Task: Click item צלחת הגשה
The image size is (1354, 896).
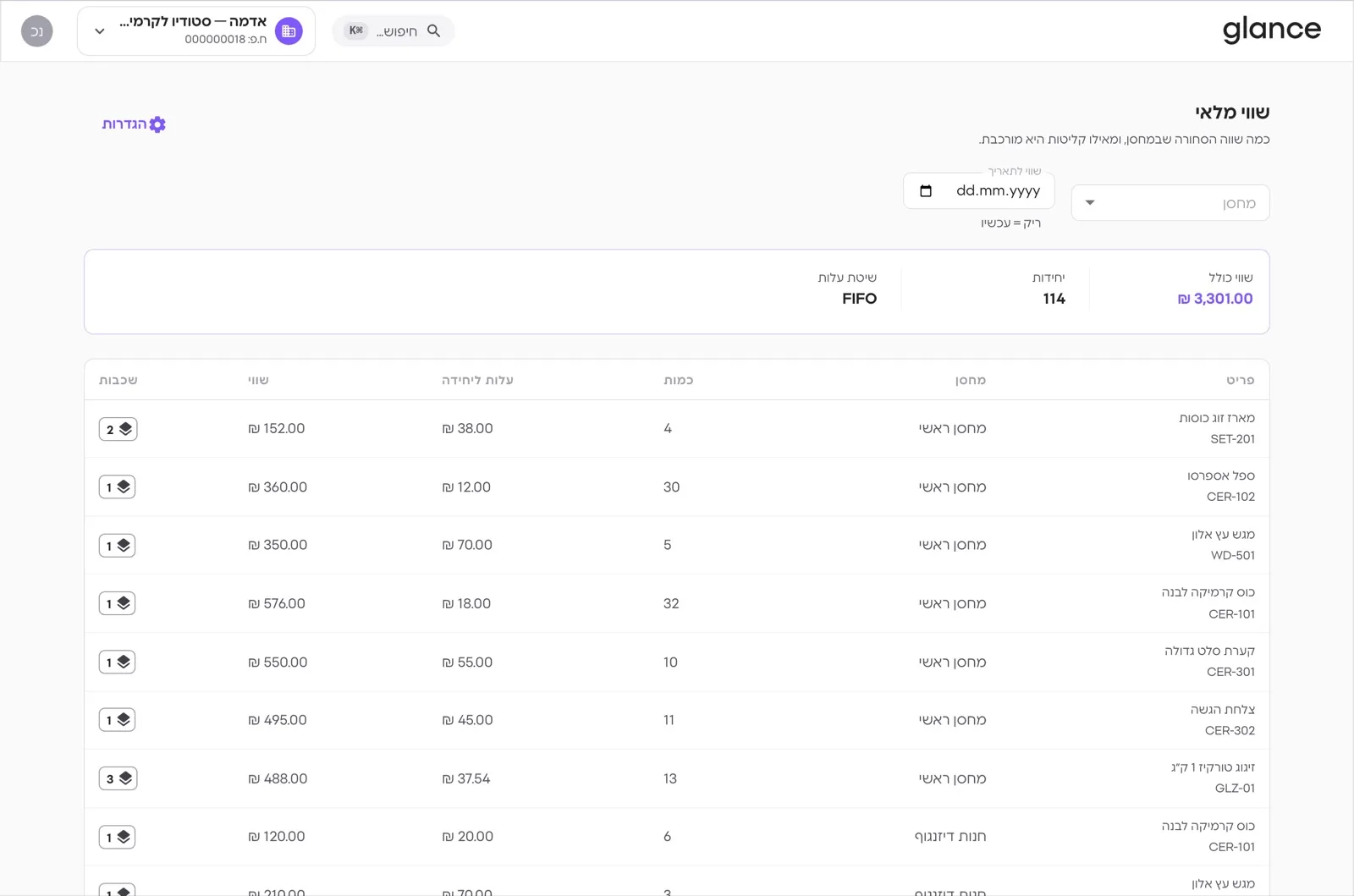Action: point(1223,709)
